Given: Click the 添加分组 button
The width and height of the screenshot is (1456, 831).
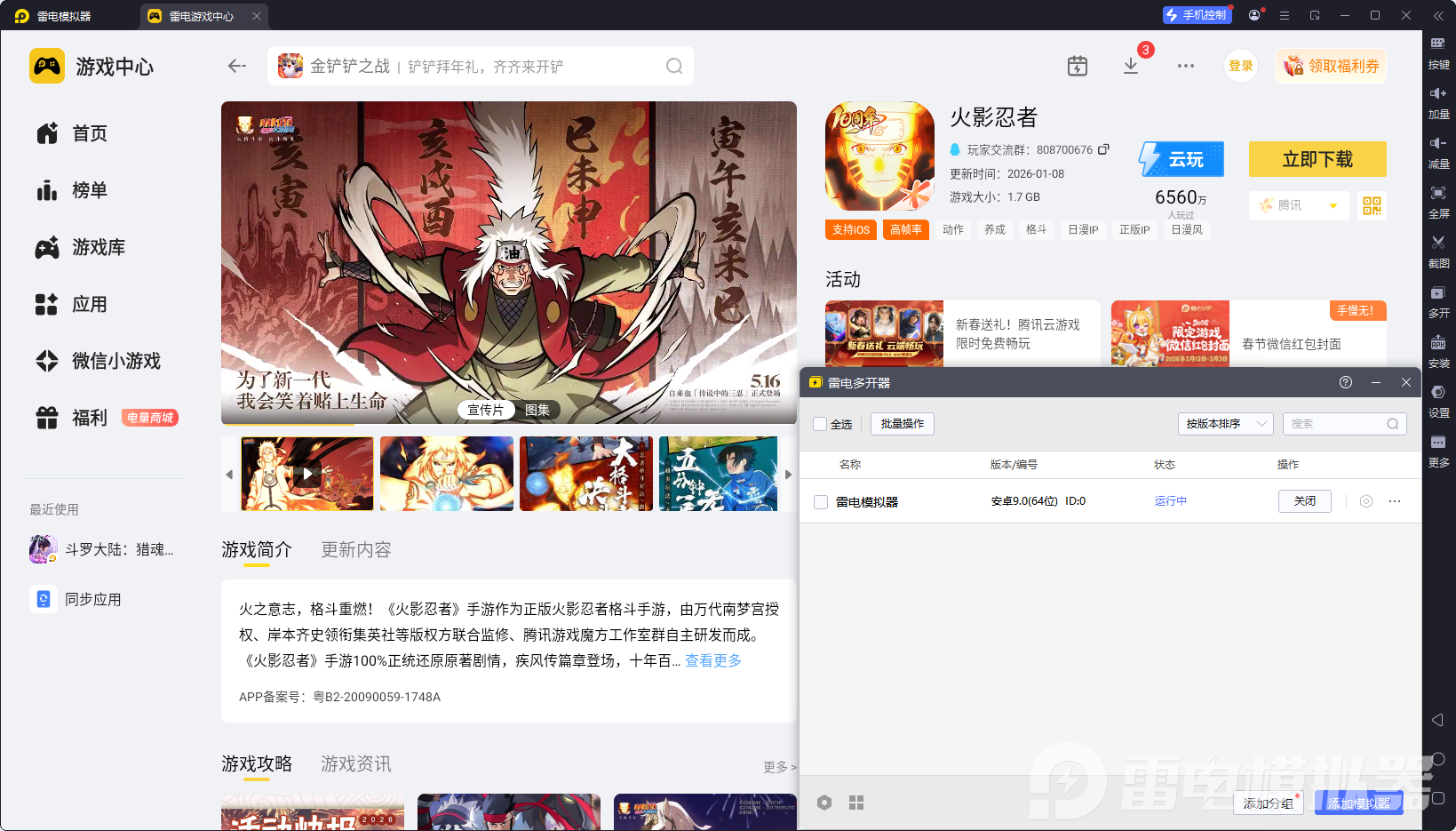Looking at the screenshot, I should pyautogui.click(x=1268, y=803).
